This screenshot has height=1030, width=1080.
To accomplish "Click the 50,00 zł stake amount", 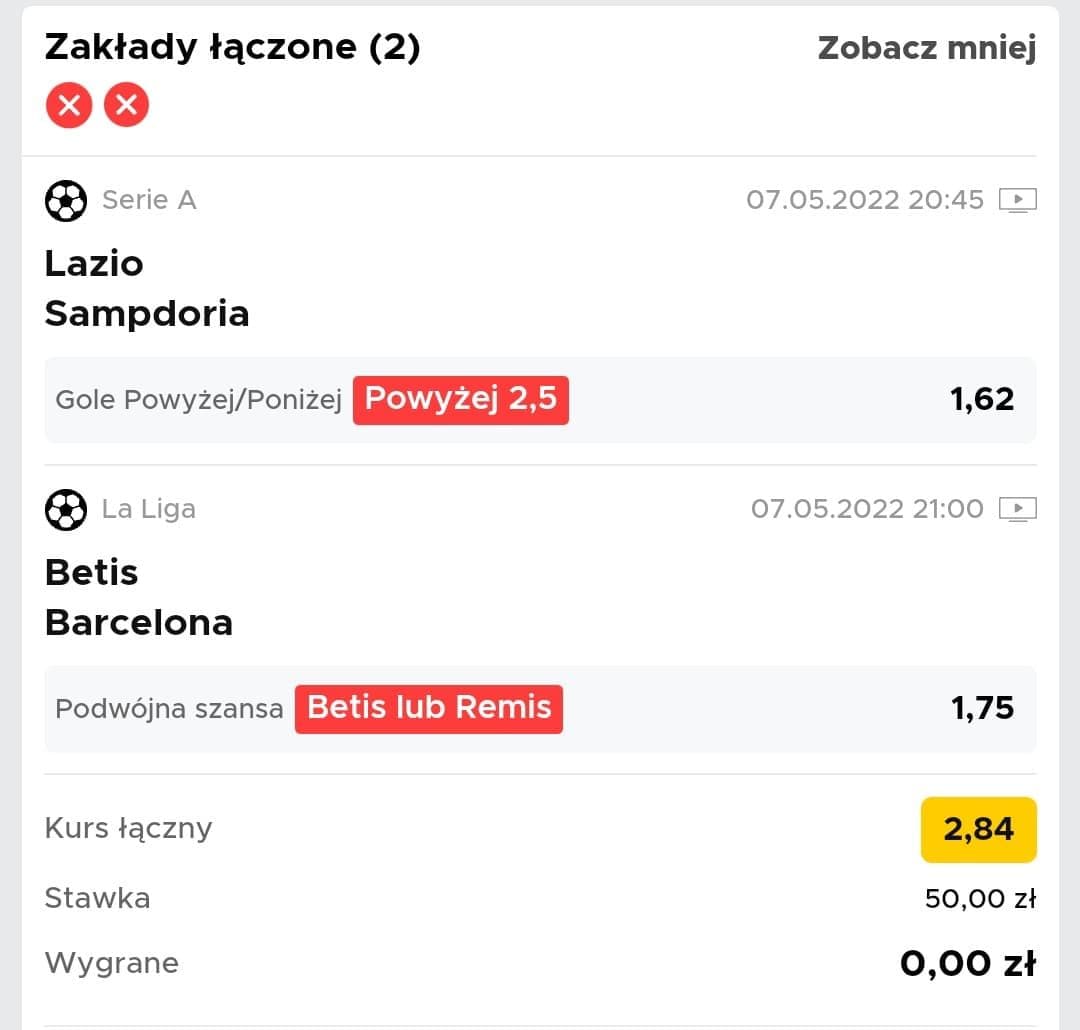I will point(980,898).
